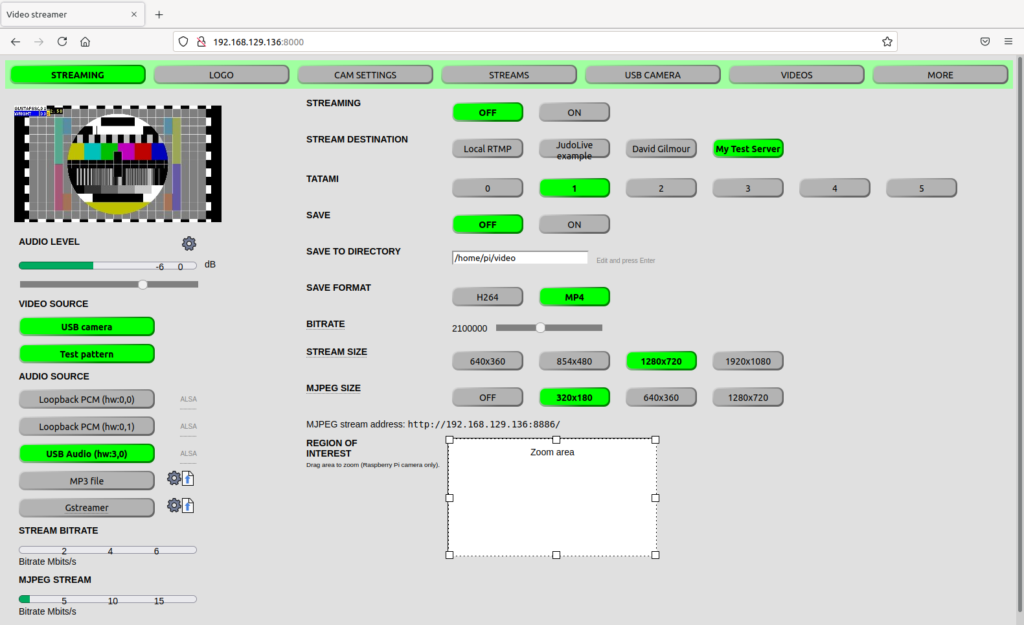Click the bitrate slider handle
The height and width of the screenshot is (625, 1024).
pos(541,327)
